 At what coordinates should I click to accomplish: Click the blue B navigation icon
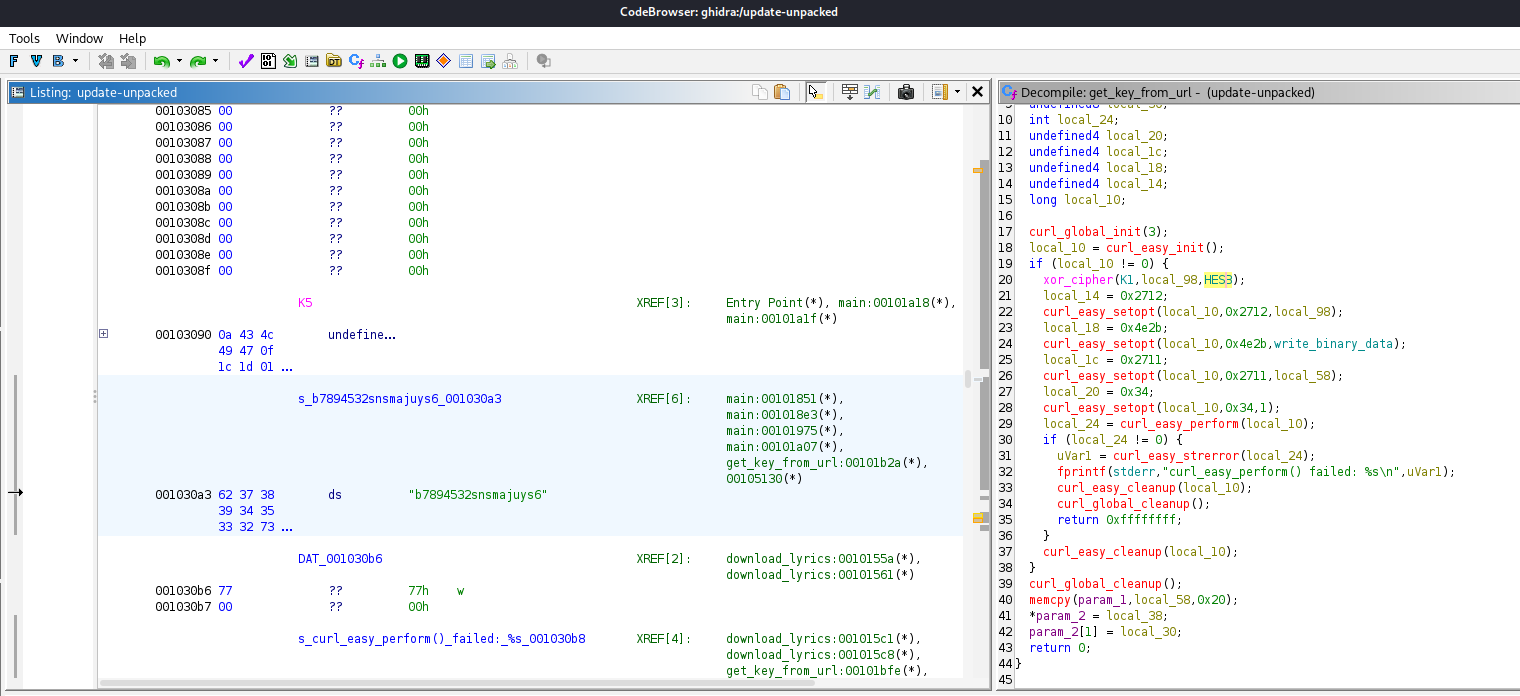[x=58, y=61]
